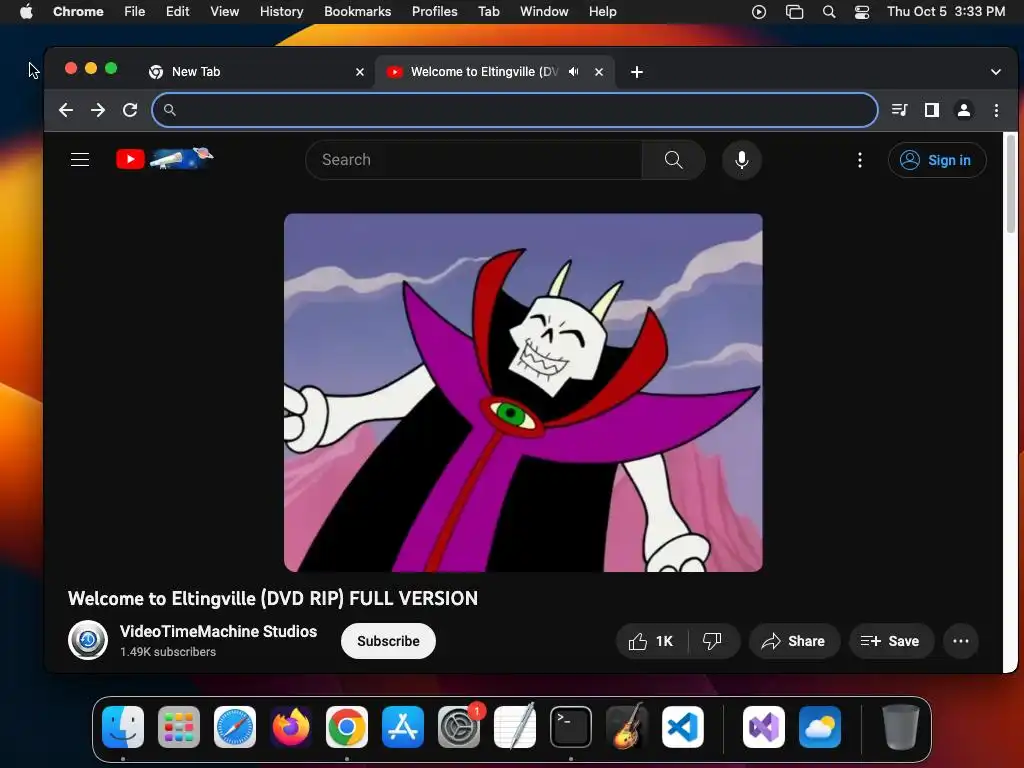Open System Settings from the Dock
This screenshot has width=1024, height=768.
pos(458,727)
